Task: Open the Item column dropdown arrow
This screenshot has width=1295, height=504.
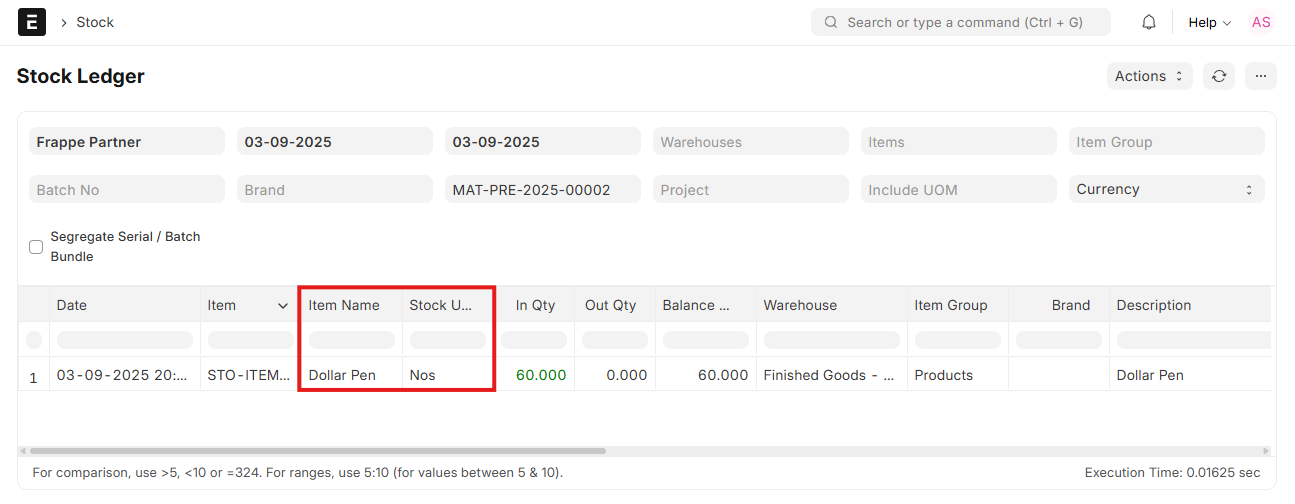Action: (283, 306)
